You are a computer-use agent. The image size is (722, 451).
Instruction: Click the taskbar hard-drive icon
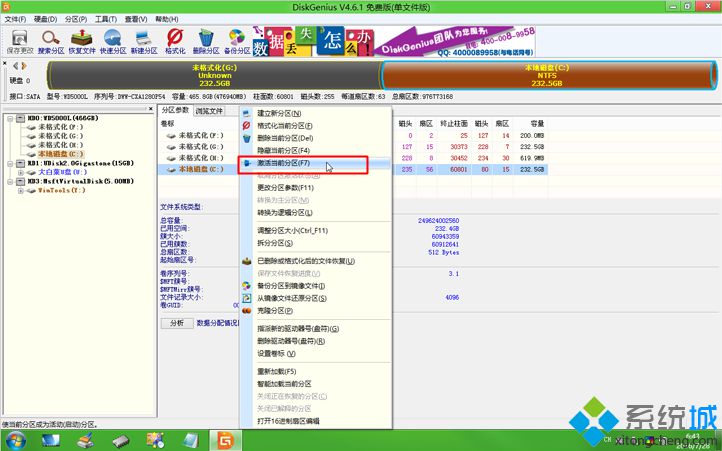pos(121,441)
